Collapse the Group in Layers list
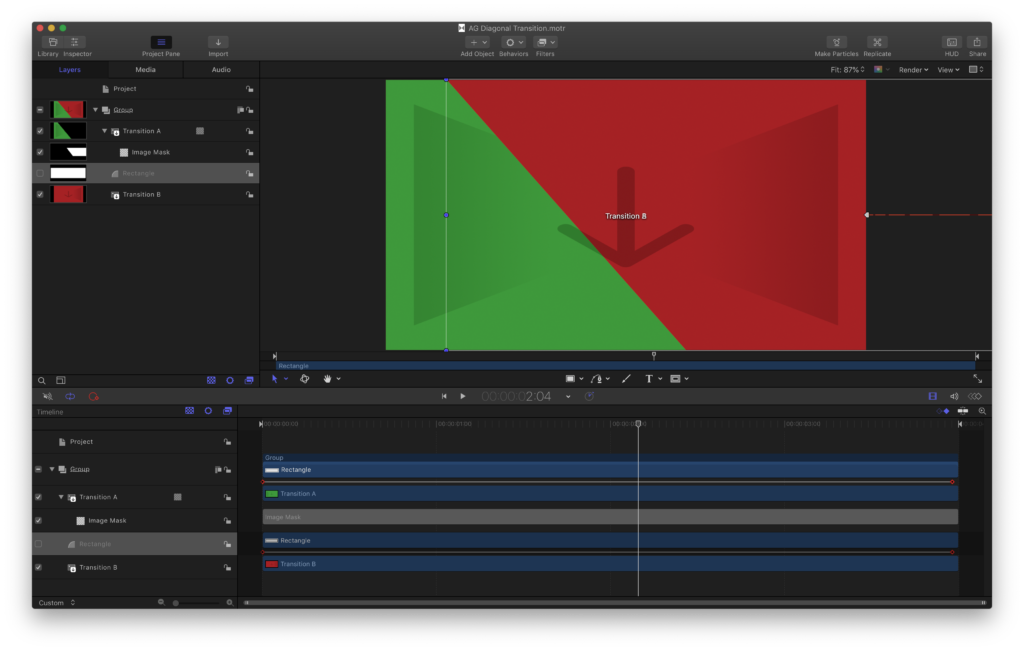The width and height of the screenshot is (1024, 651). 95,110
